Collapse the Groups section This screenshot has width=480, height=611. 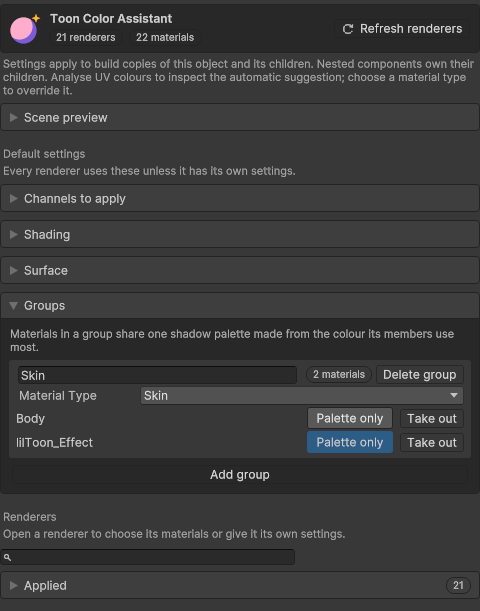click(240, 306)
